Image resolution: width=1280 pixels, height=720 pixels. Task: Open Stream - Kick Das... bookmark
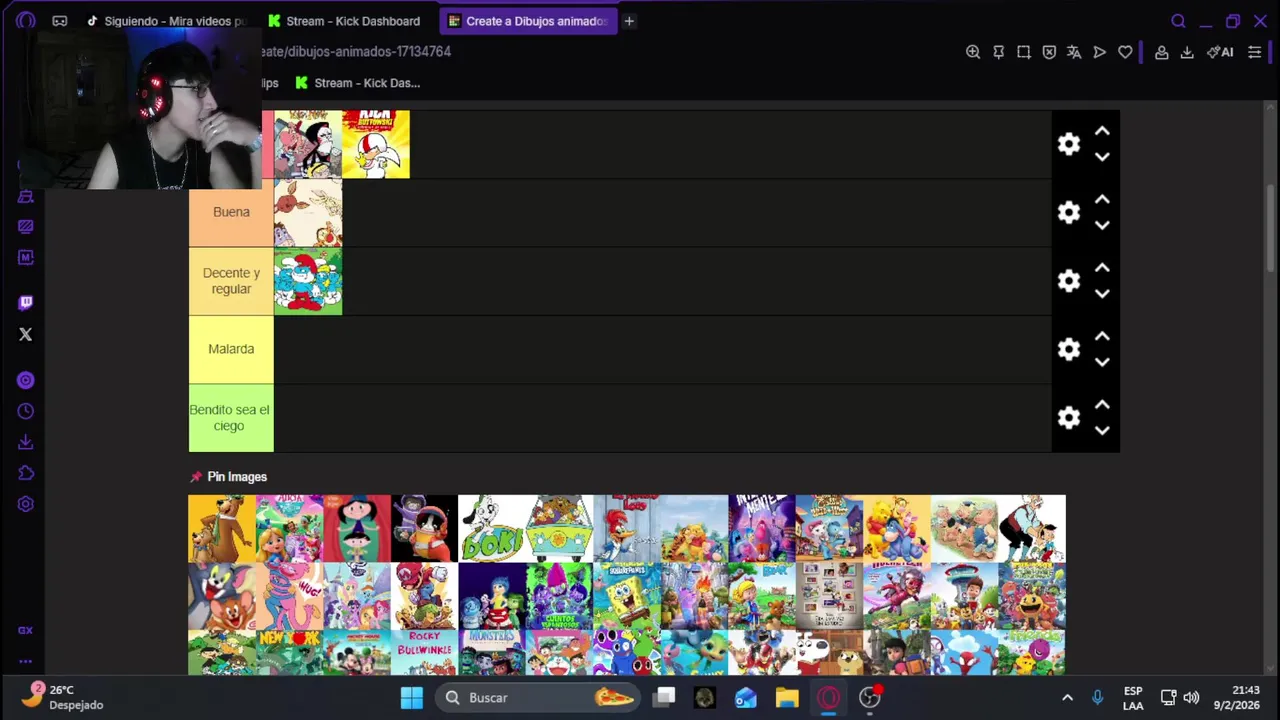pyautogui.click(x=357, y=83)
